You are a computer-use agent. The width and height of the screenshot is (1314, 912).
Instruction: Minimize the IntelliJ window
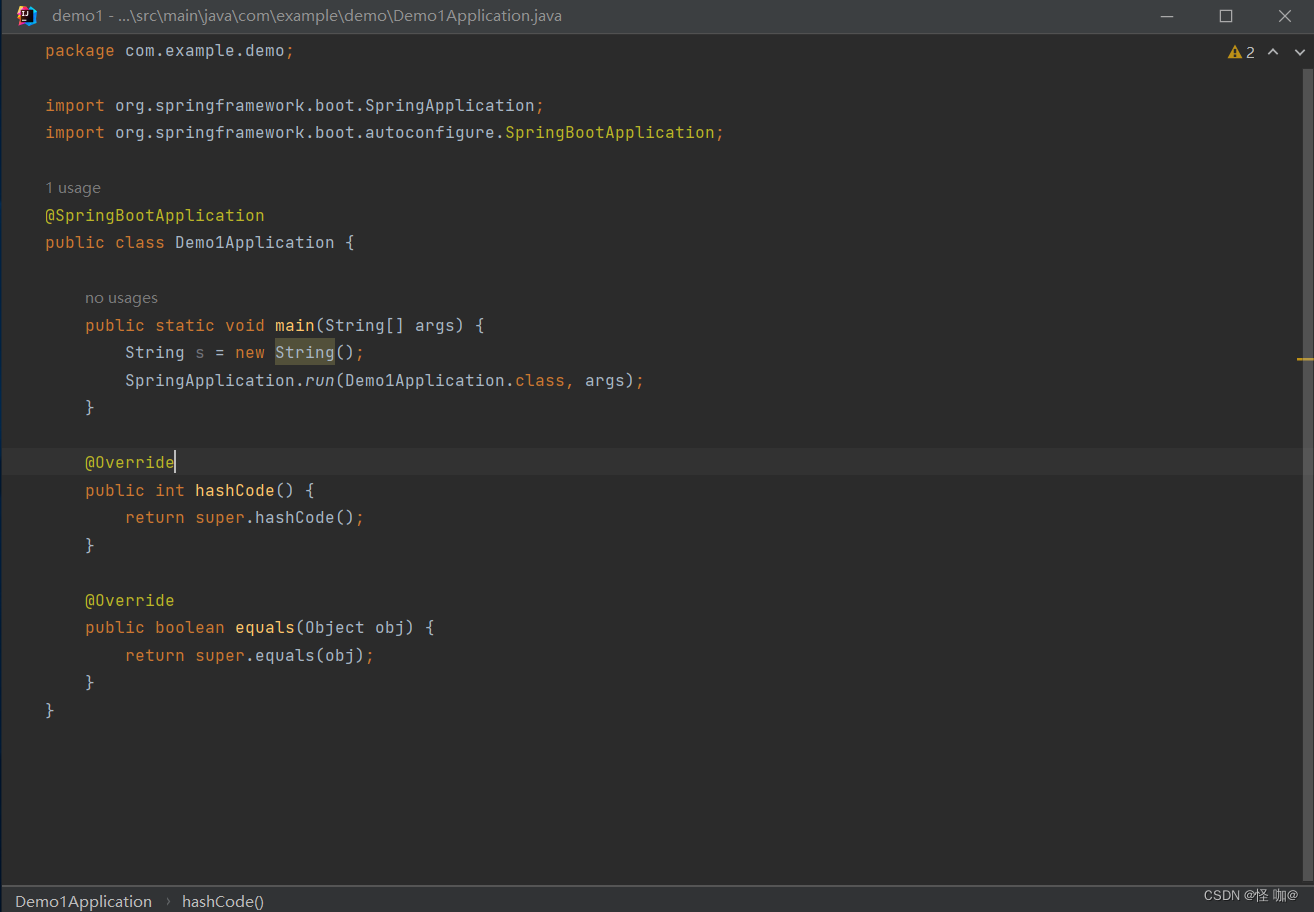1167,16
